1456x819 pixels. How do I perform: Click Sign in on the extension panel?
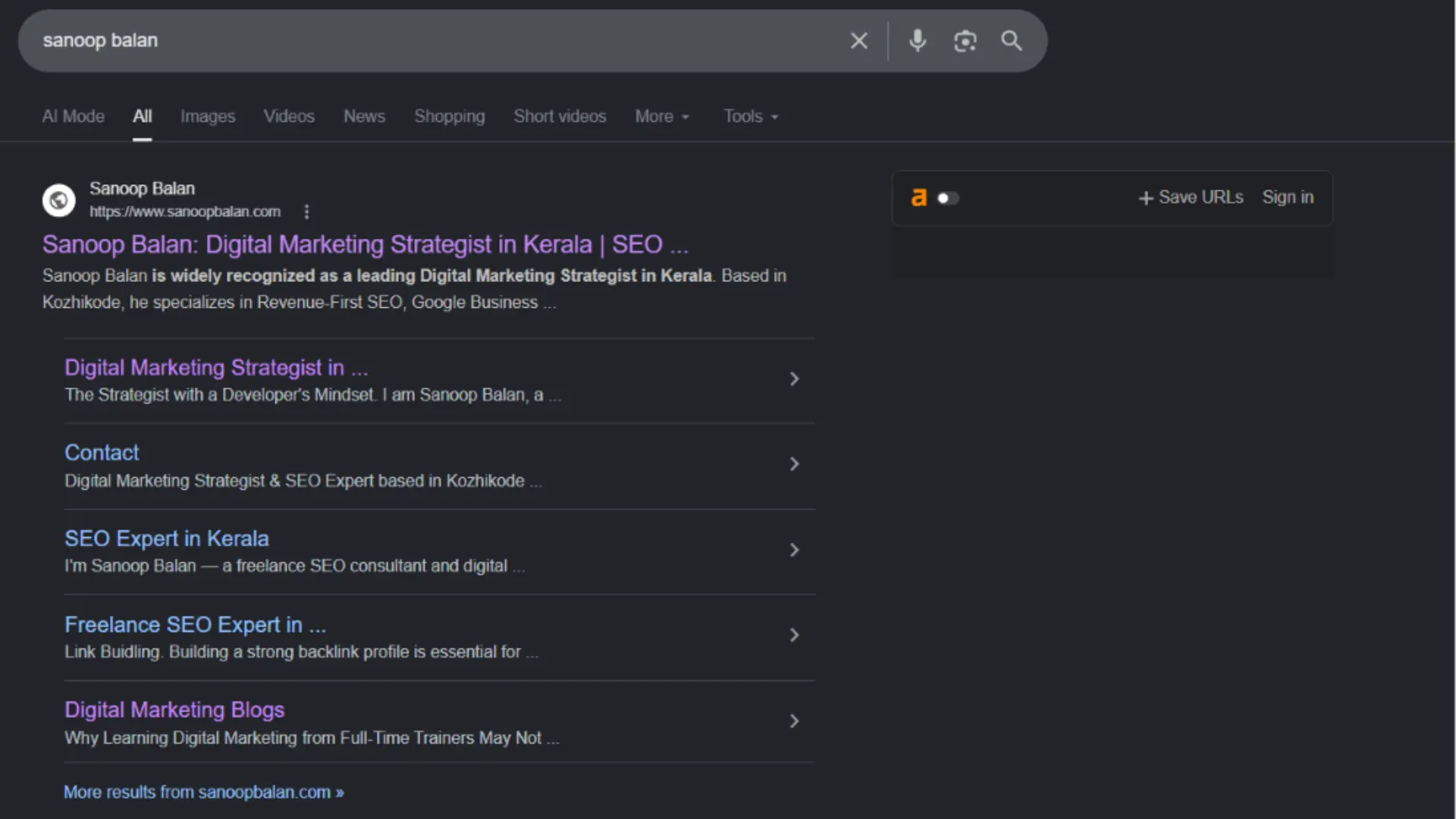click(1288, 198)
